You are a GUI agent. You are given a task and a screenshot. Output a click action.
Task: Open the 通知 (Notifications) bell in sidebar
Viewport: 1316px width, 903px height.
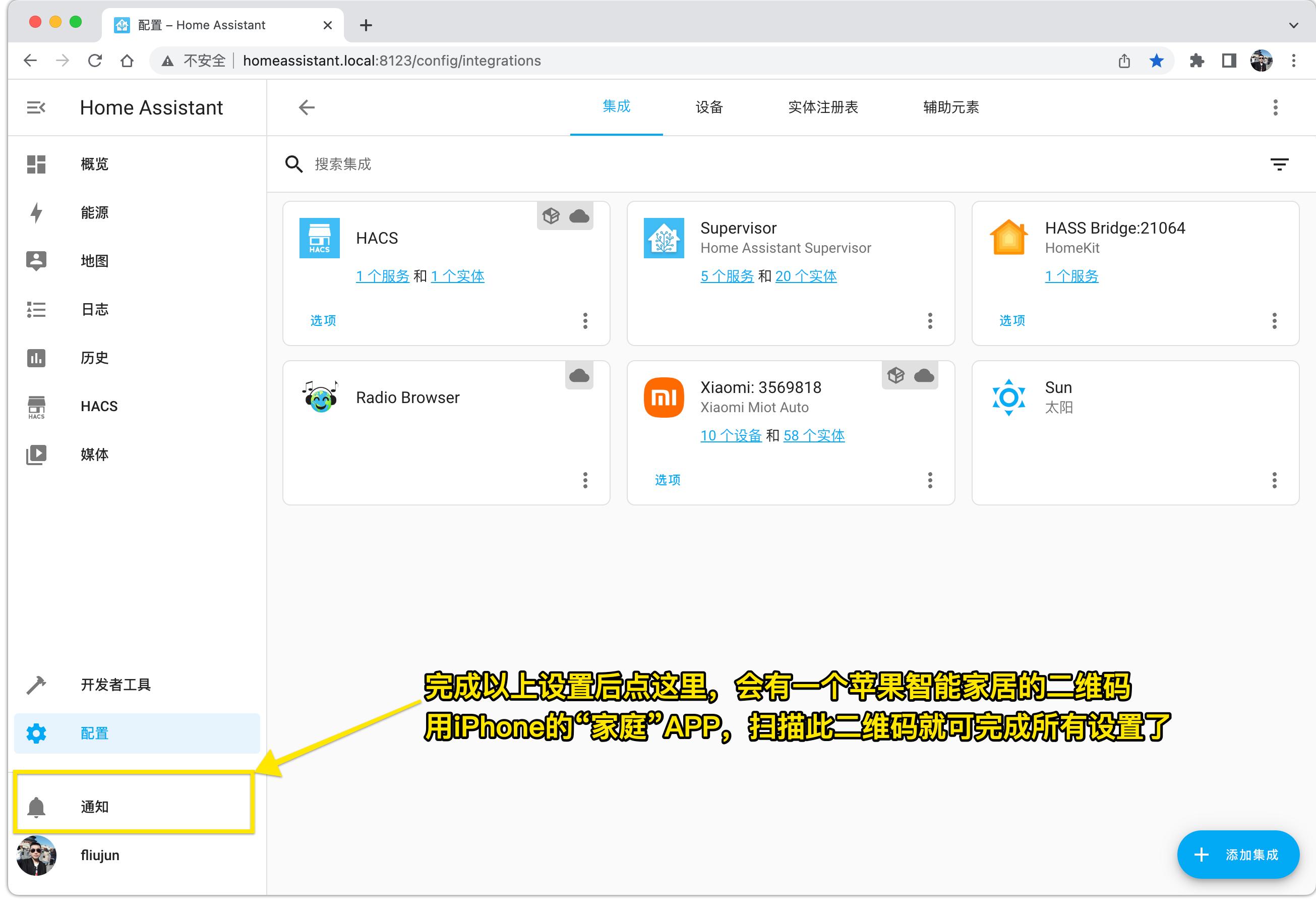tap(37, 807)
